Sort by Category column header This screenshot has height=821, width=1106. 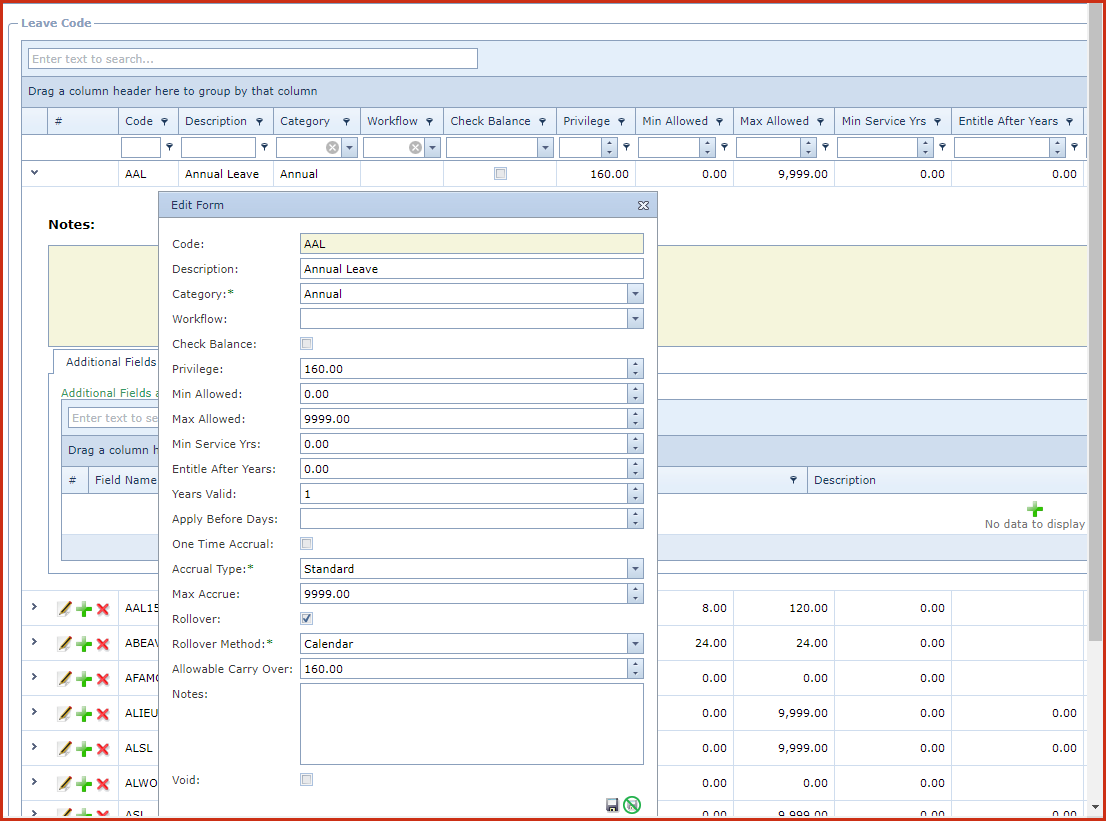[305, 121]
